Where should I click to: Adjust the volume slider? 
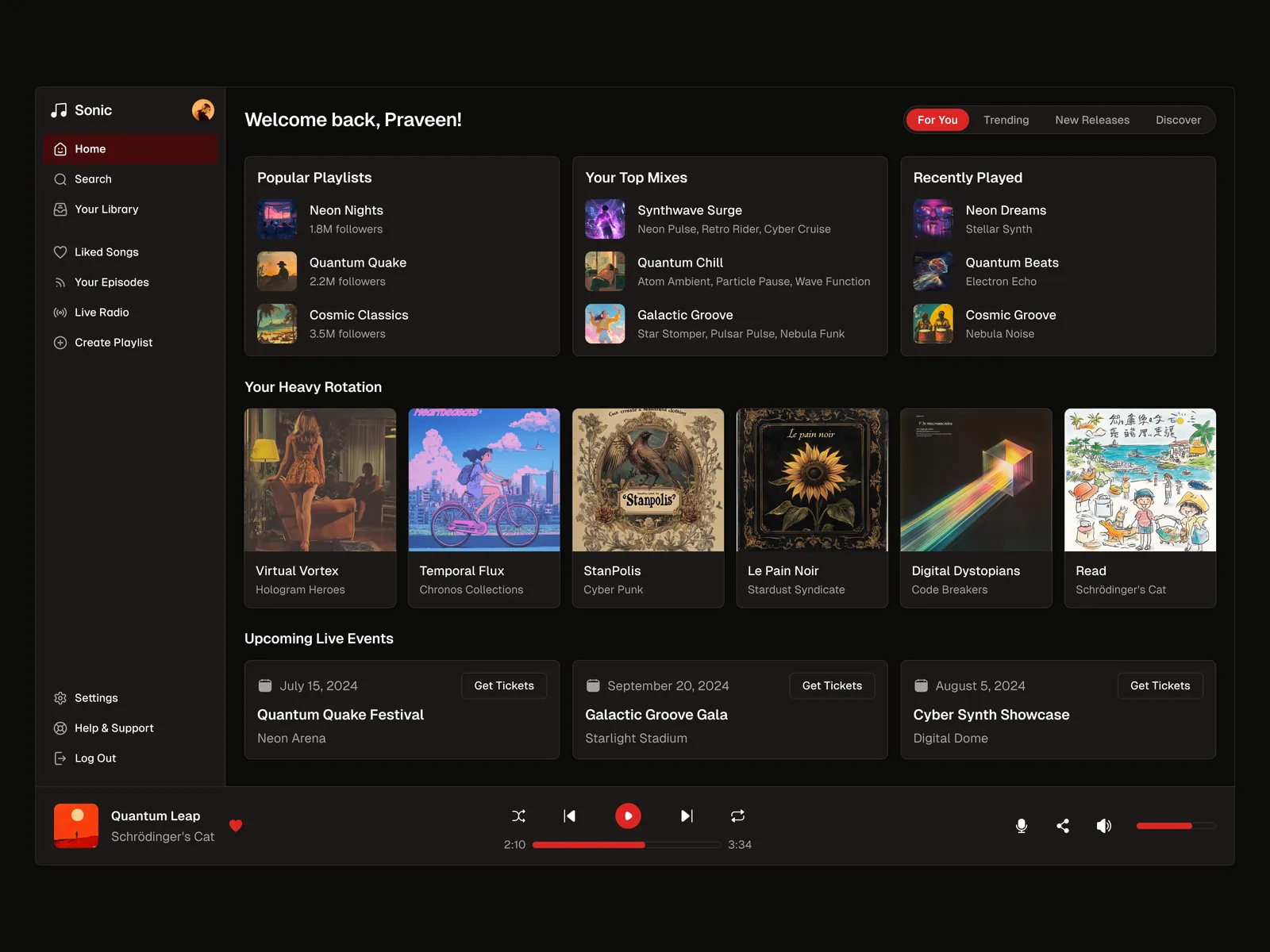[1175, 826]
